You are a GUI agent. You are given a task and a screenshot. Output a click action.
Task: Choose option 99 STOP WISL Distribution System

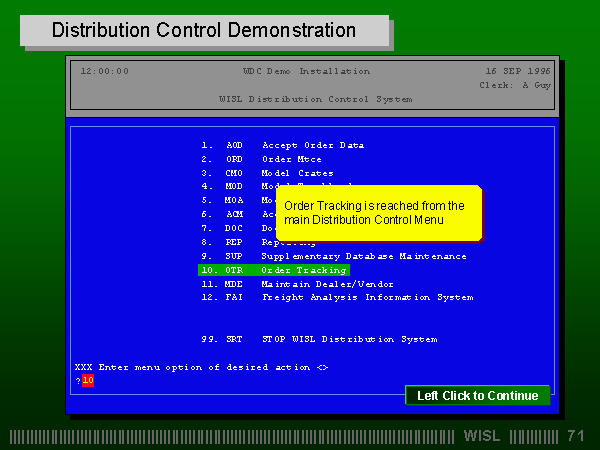tap(319, 339)
